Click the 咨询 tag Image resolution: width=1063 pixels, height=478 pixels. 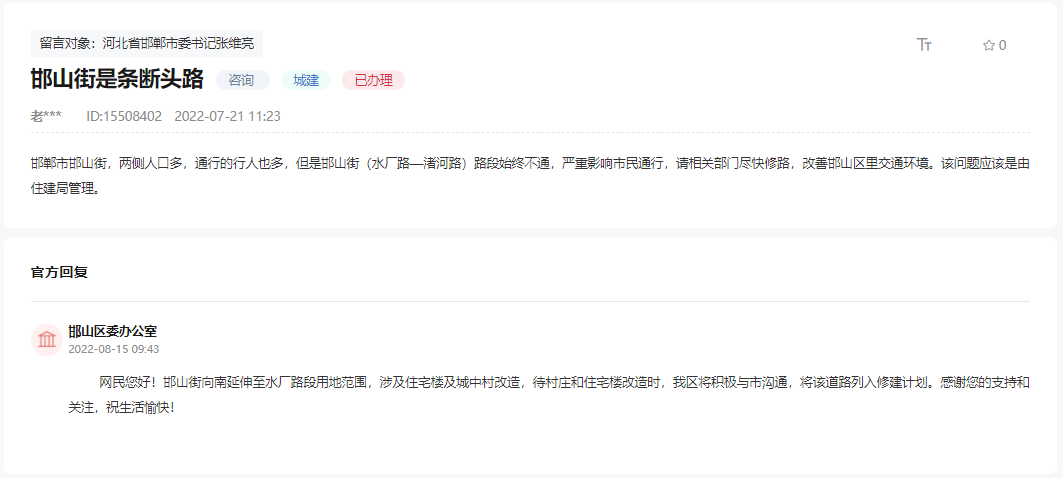(243, 80)
